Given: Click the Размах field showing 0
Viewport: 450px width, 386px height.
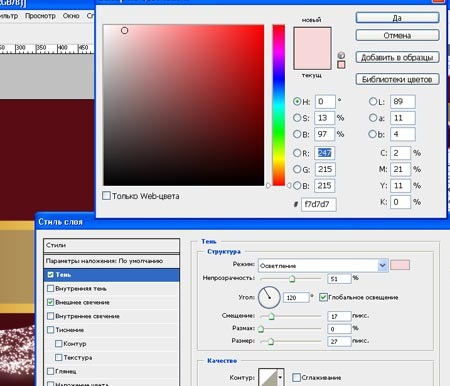Looking at the screenshot, I should (339, 329).
